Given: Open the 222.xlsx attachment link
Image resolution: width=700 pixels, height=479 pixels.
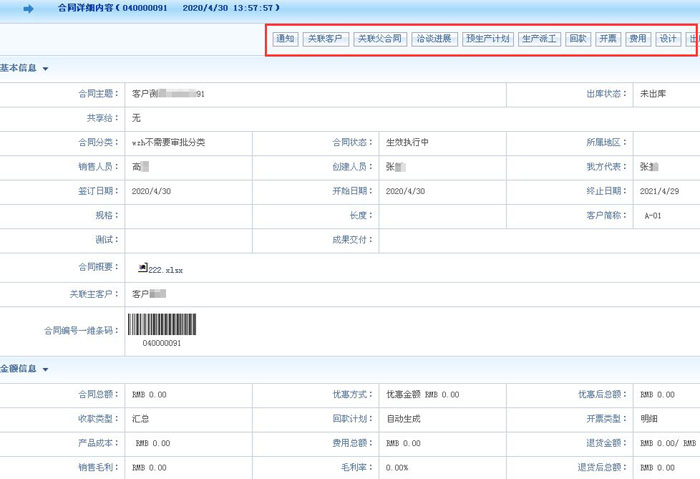Looking at the screenshot, I should (166, 270).
